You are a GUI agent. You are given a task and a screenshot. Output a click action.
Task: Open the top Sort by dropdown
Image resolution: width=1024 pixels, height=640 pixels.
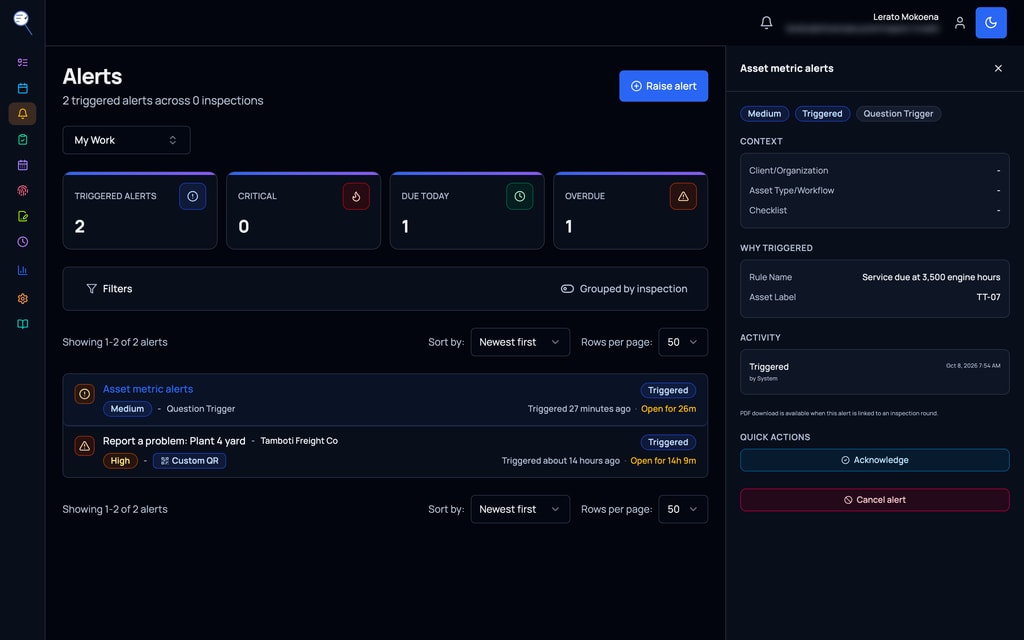pos(520,342)
